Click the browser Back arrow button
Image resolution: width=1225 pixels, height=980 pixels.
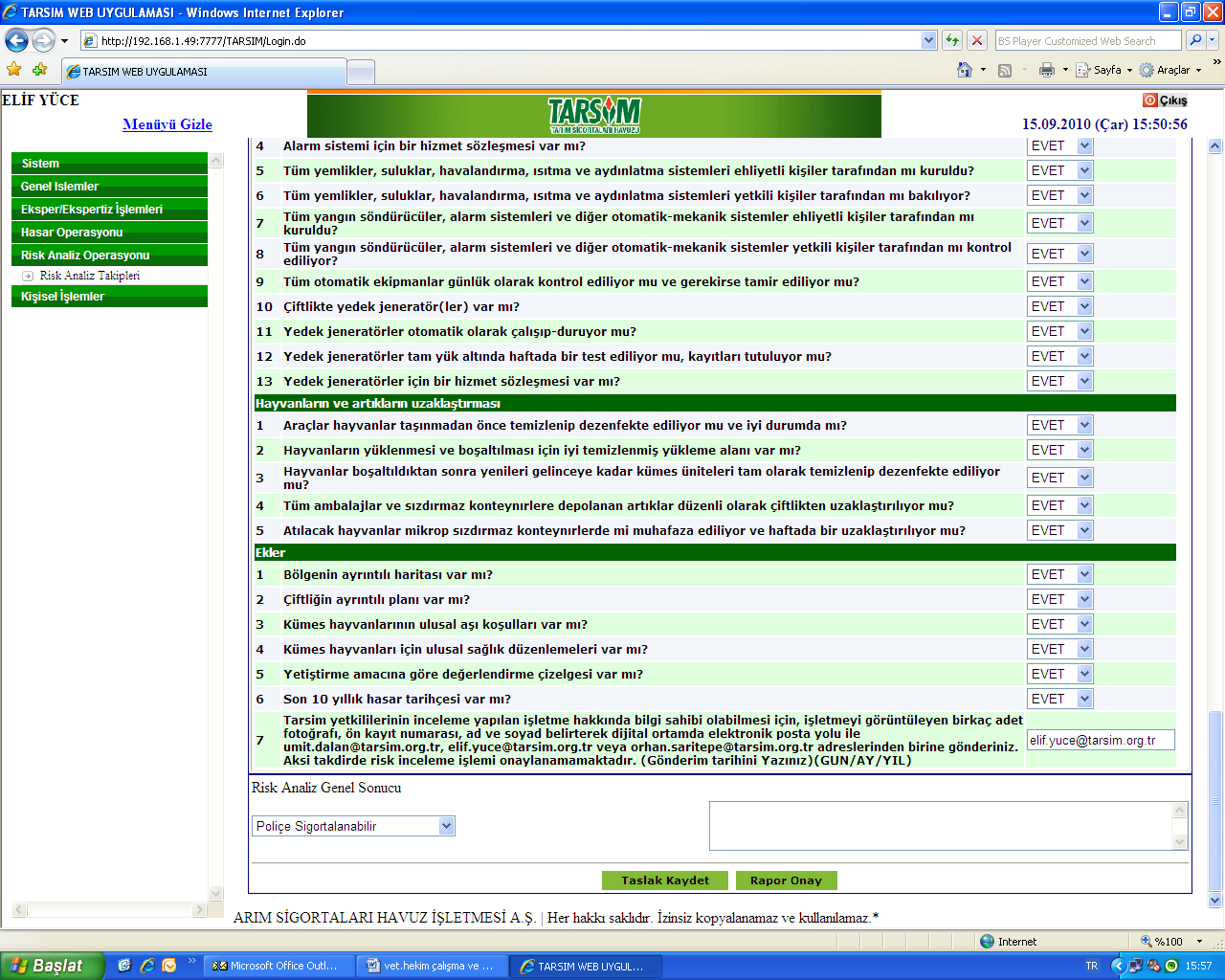(16, 40)
